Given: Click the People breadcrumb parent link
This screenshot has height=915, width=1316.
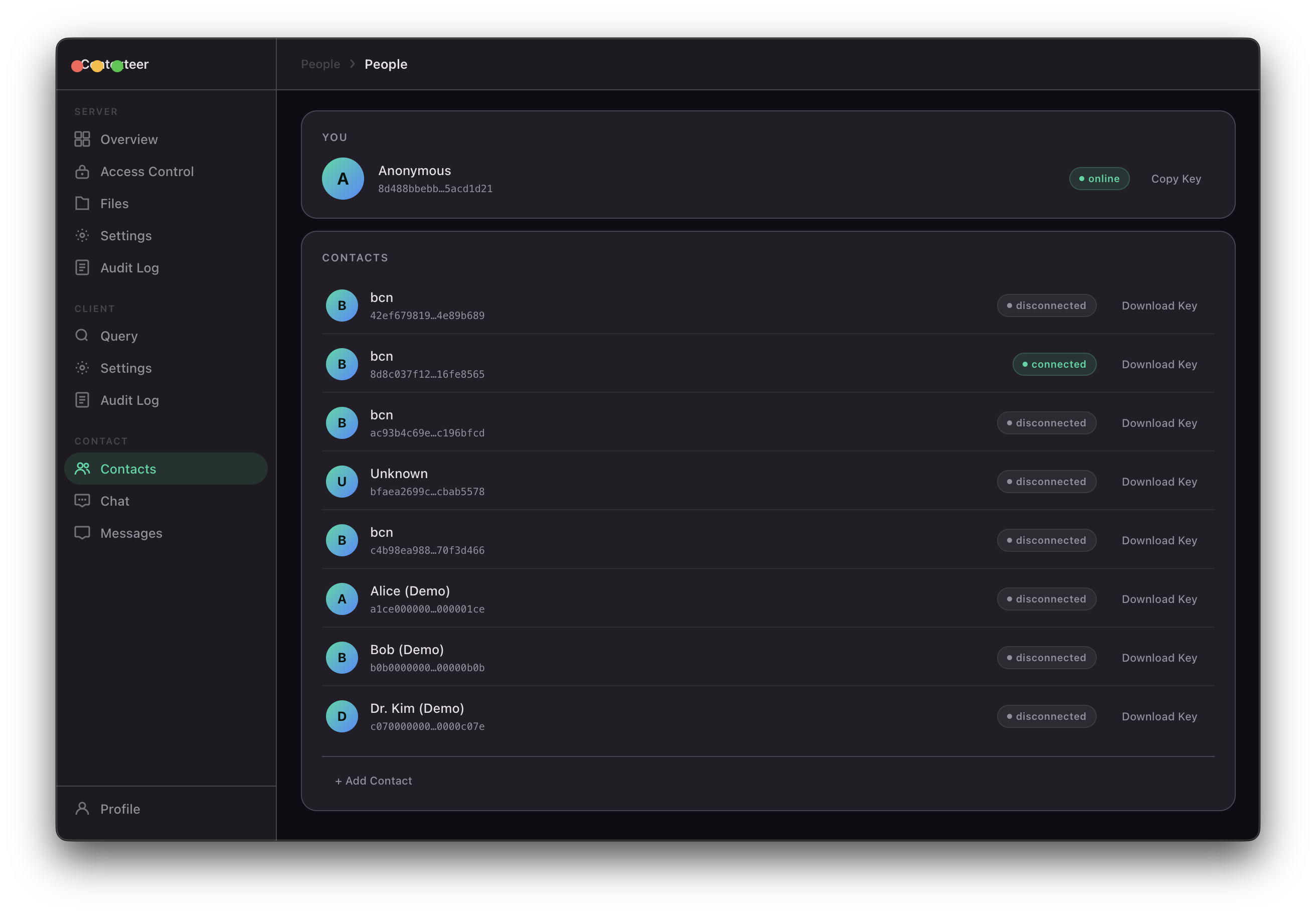Looking at the screenshot, I should 320,64.
